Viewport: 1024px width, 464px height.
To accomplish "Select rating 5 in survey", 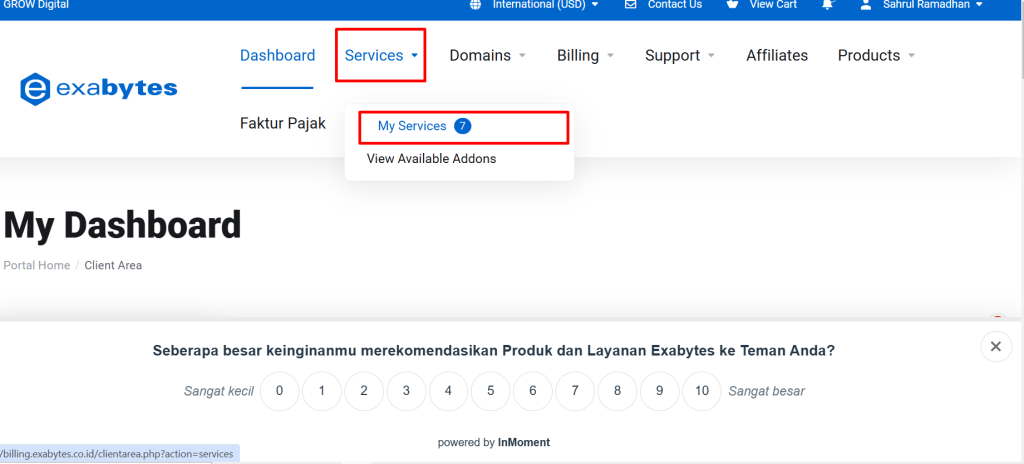I will [491, 391].
